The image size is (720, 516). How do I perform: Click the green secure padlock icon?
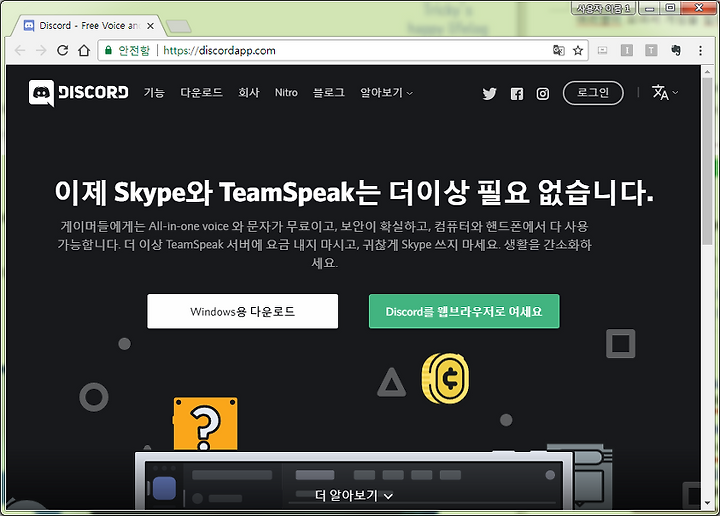click(108, 50)
